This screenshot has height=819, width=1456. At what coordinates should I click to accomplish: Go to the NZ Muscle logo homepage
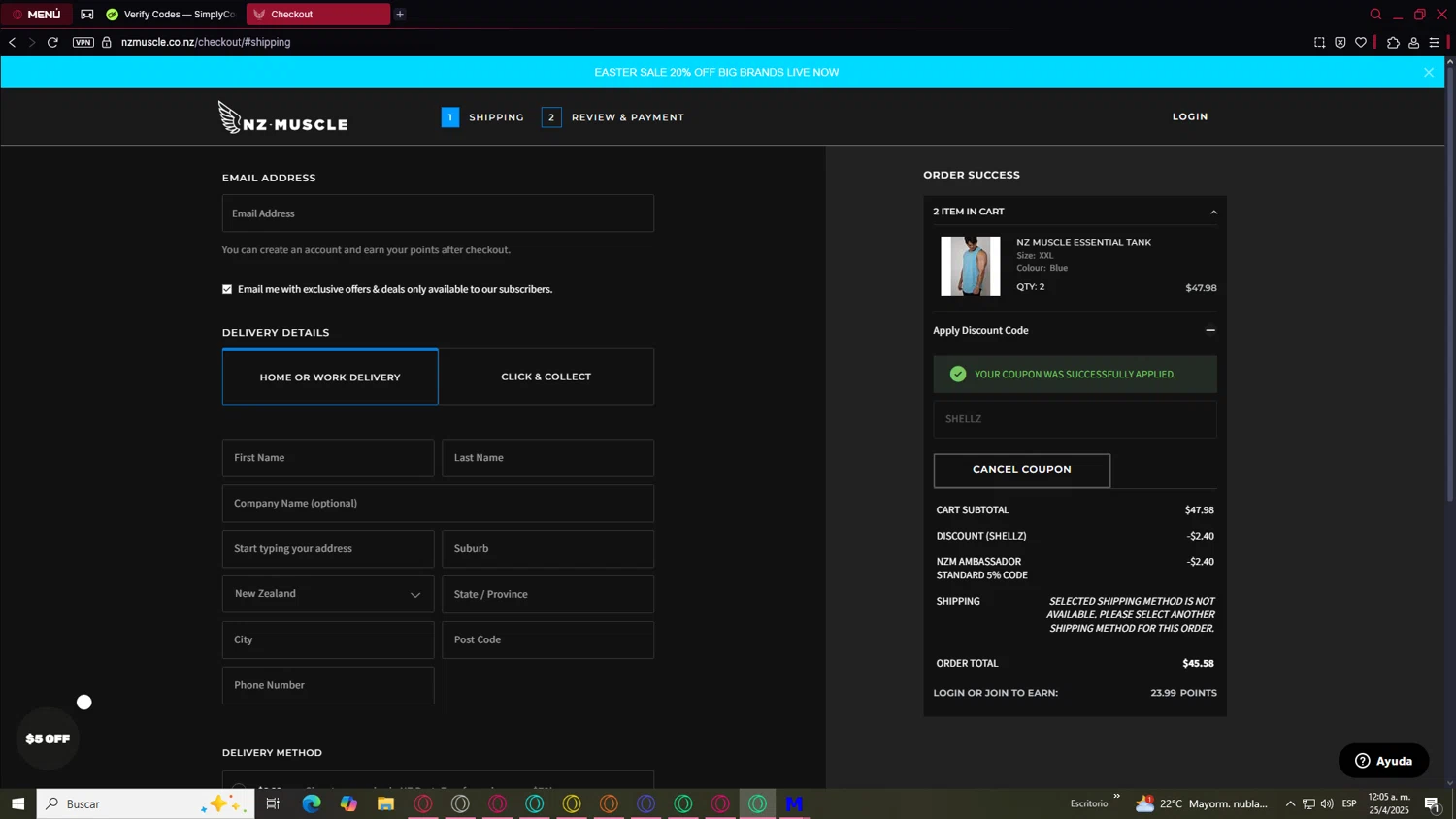click(x=282, y=117)
